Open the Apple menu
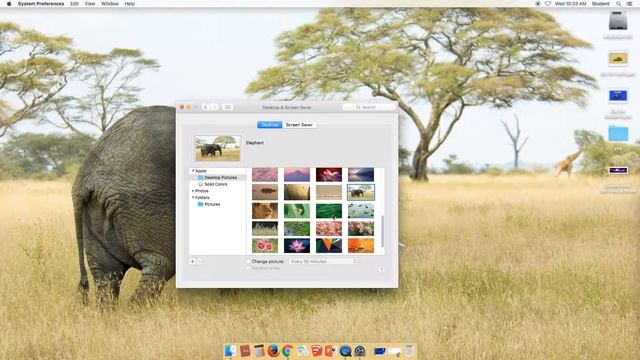 pos(9,4)
